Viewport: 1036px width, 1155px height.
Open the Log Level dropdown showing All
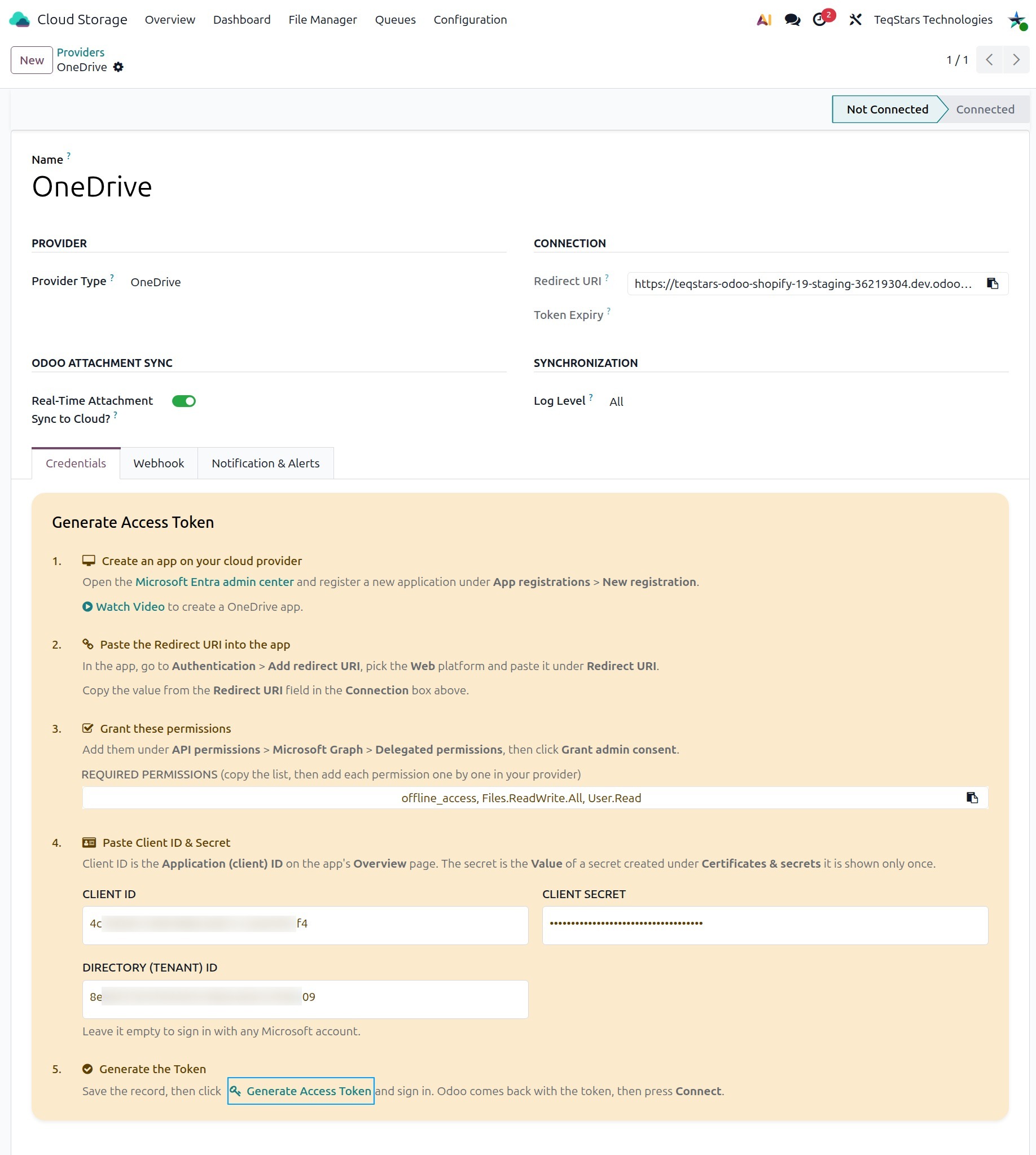pos(617,401)
